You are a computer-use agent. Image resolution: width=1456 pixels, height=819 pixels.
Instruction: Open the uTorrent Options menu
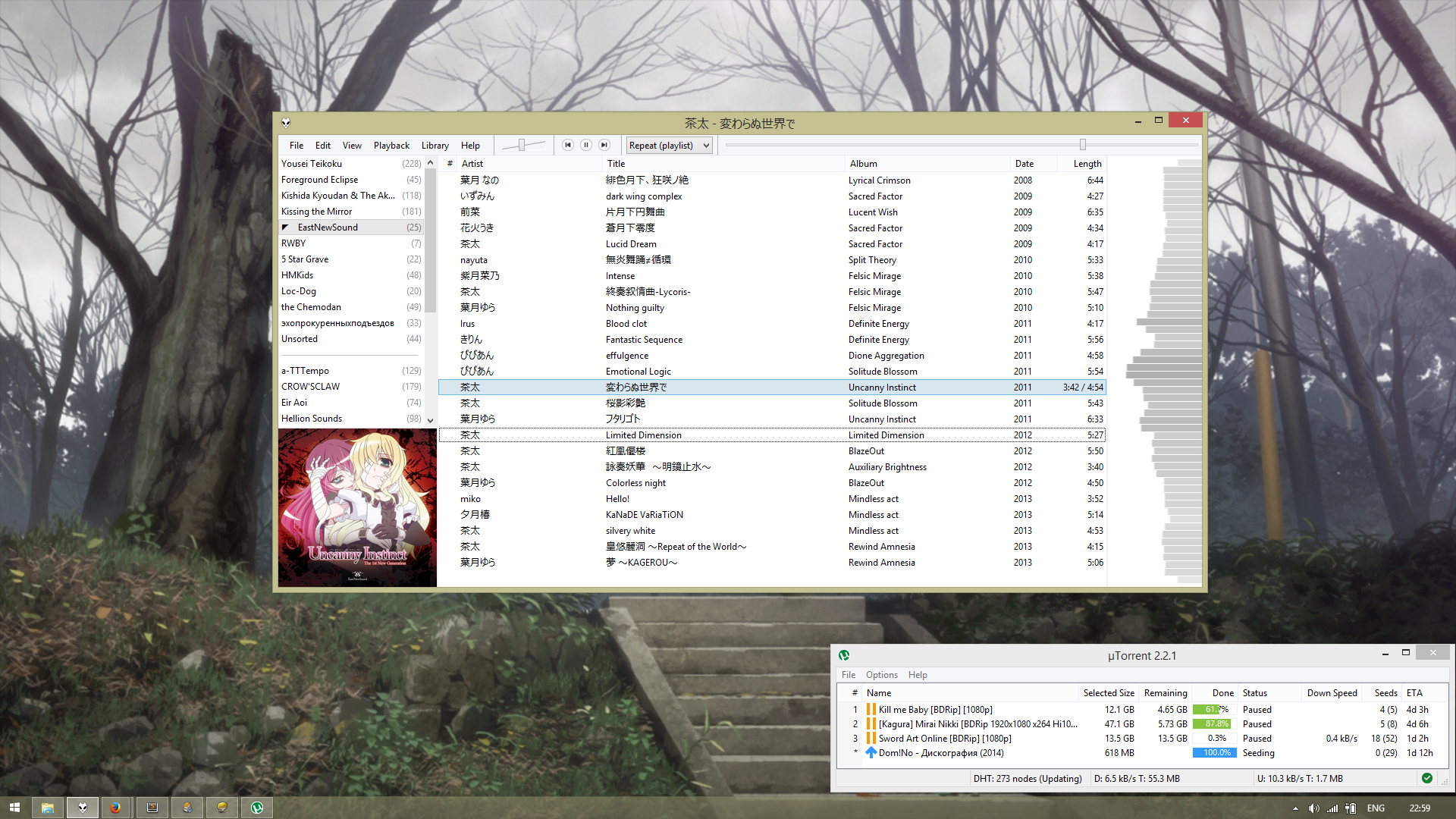881,675
